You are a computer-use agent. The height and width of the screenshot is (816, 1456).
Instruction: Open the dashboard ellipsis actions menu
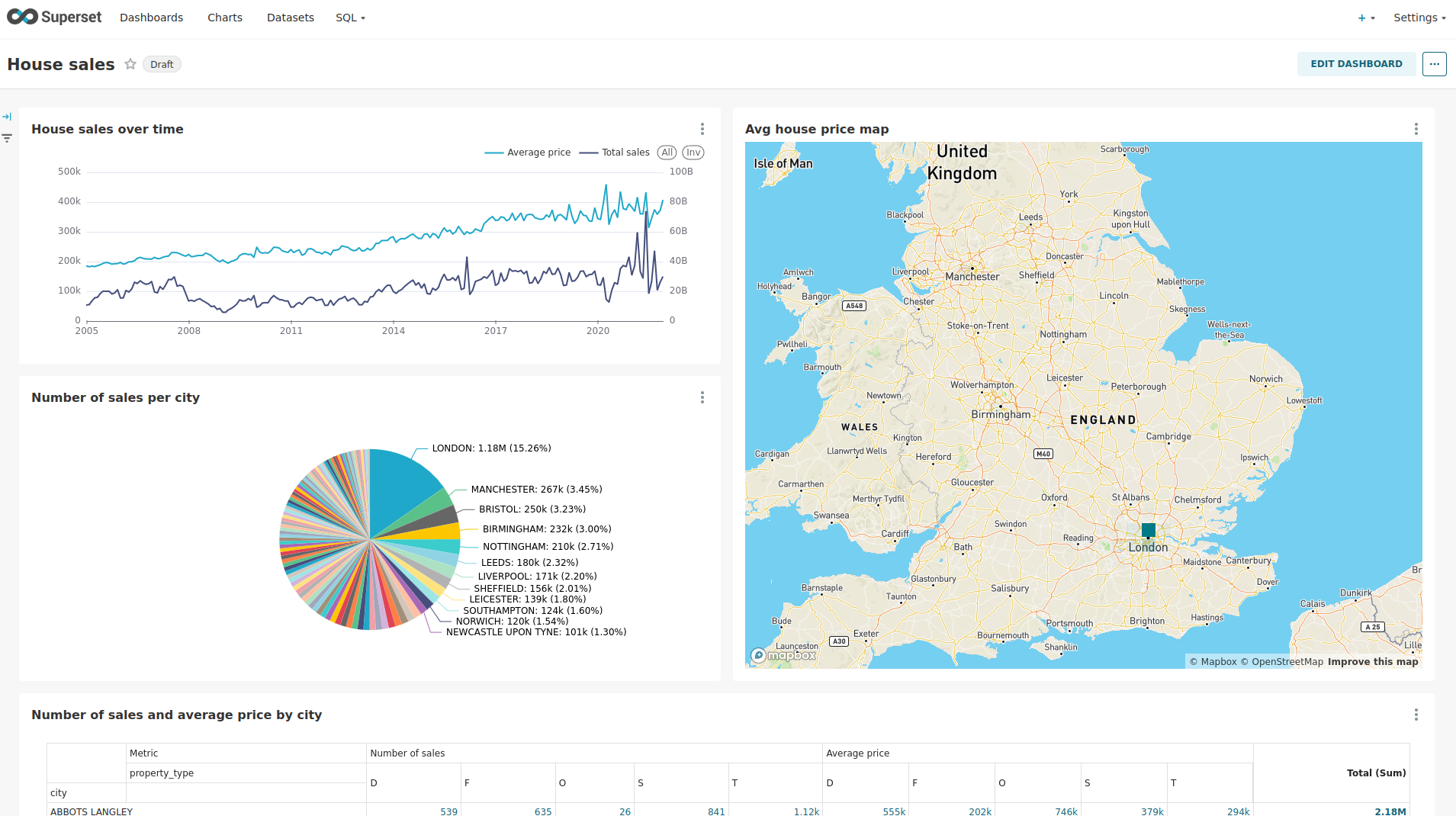pyautogui.click(x=1434, y=64)
